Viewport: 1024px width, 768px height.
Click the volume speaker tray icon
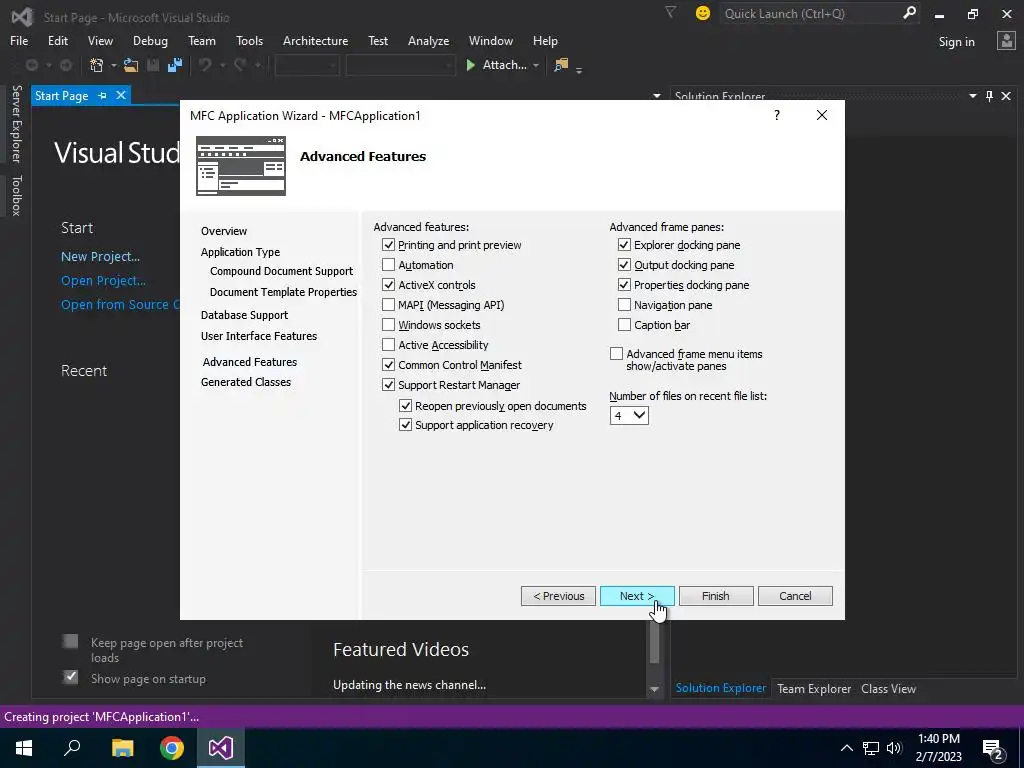[894, 748]
